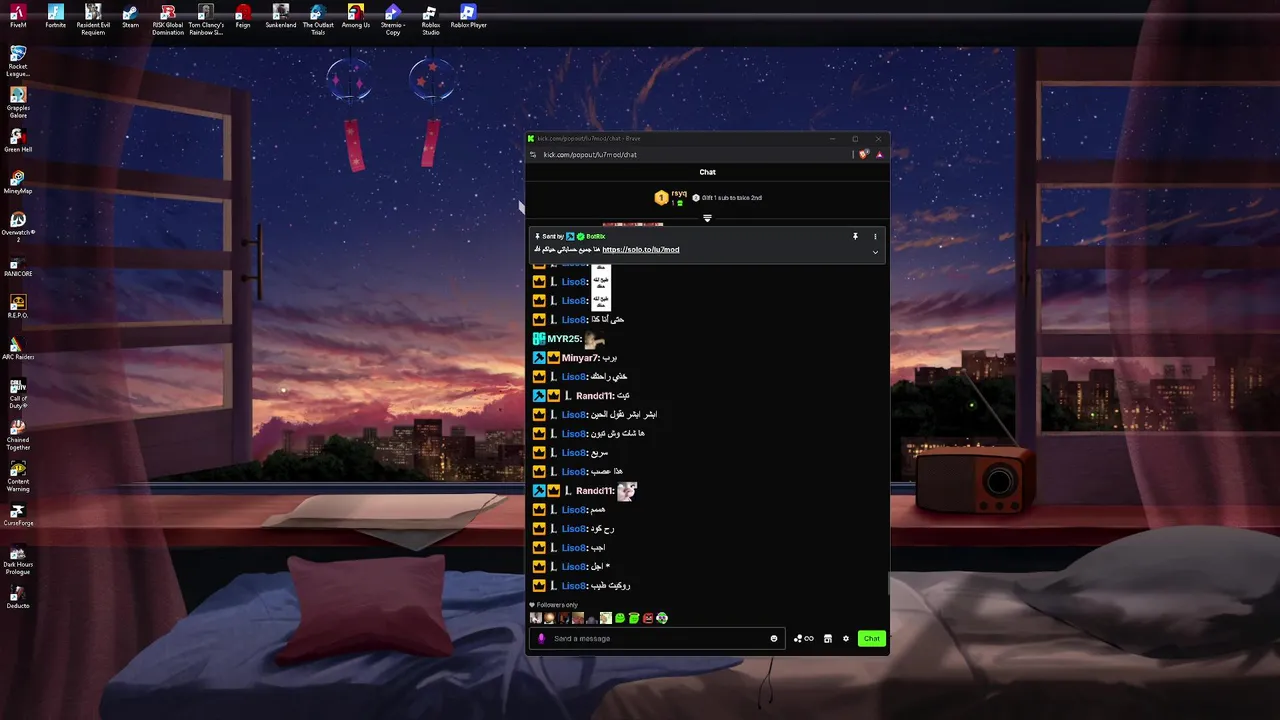Open PANICORE desktop shortcut
Screen dimensions: 1280x720
[18, 265]
